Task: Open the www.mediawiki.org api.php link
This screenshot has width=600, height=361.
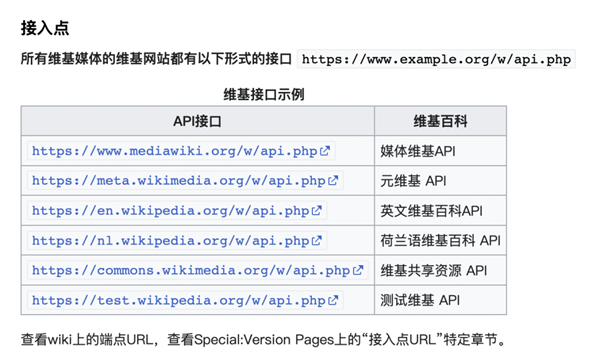Action: (x=181, y=151)
